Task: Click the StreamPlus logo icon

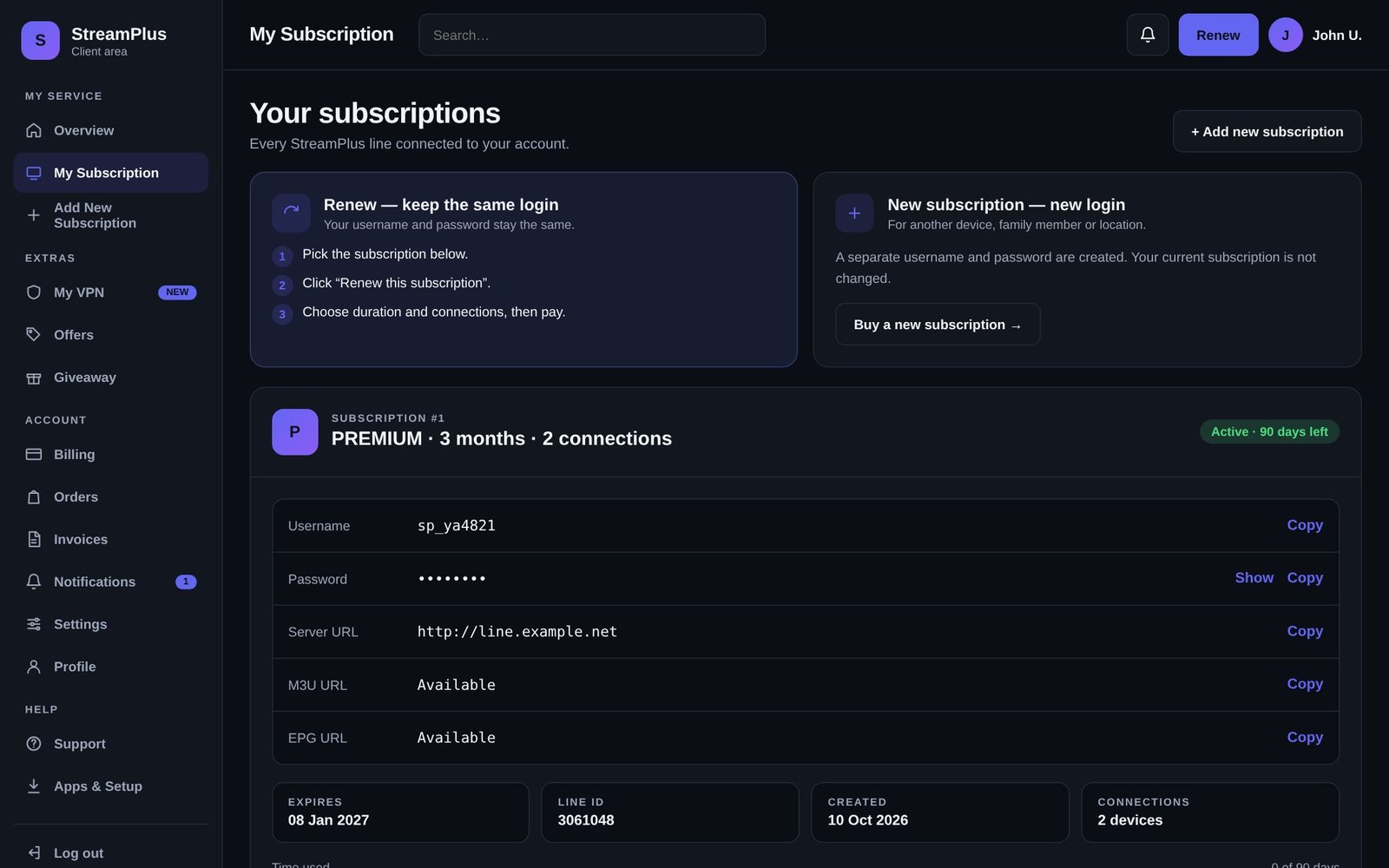Action: 40,40
